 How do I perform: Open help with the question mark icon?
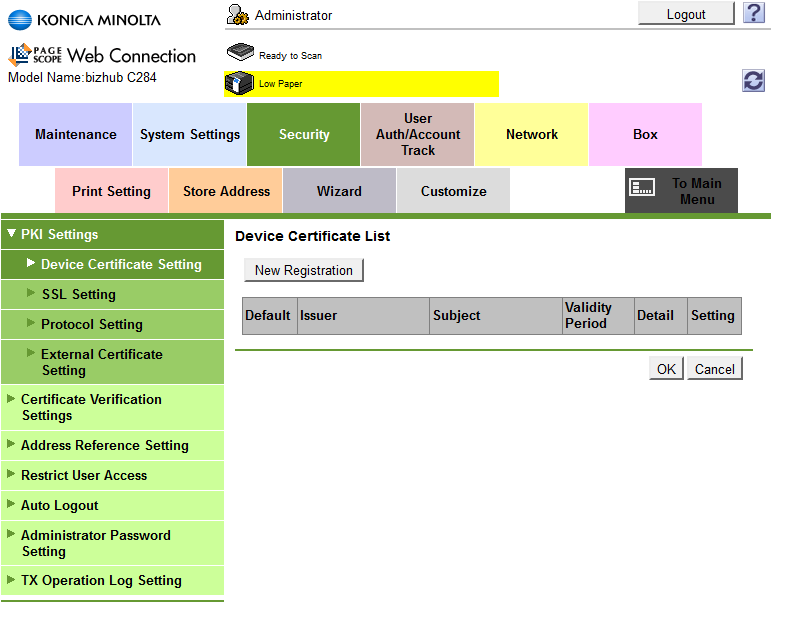pyautogui.click(x=753, y=13)
